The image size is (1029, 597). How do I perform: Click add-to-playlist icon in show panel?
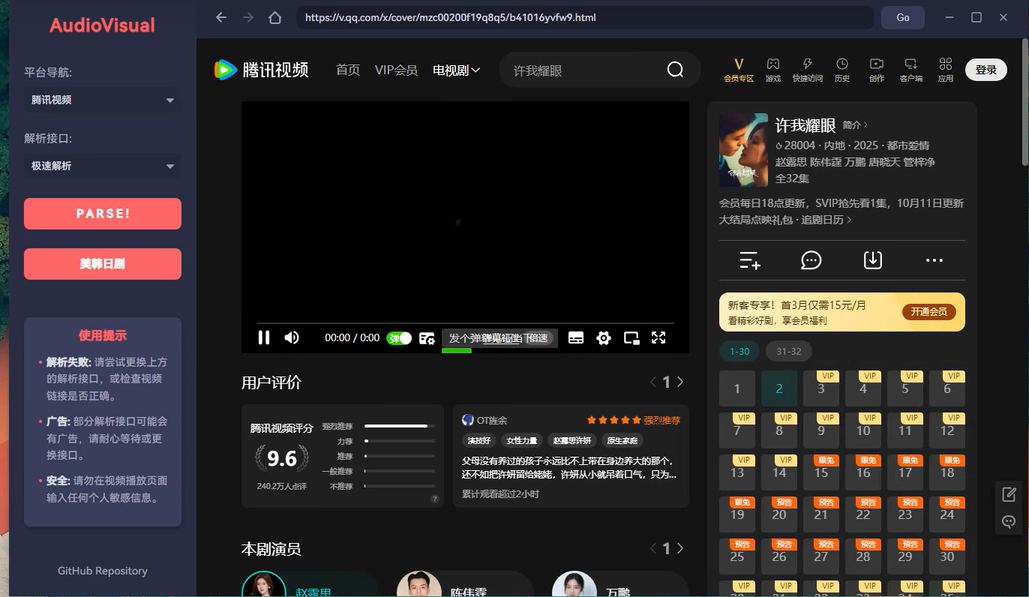click(x=750, y=260)
